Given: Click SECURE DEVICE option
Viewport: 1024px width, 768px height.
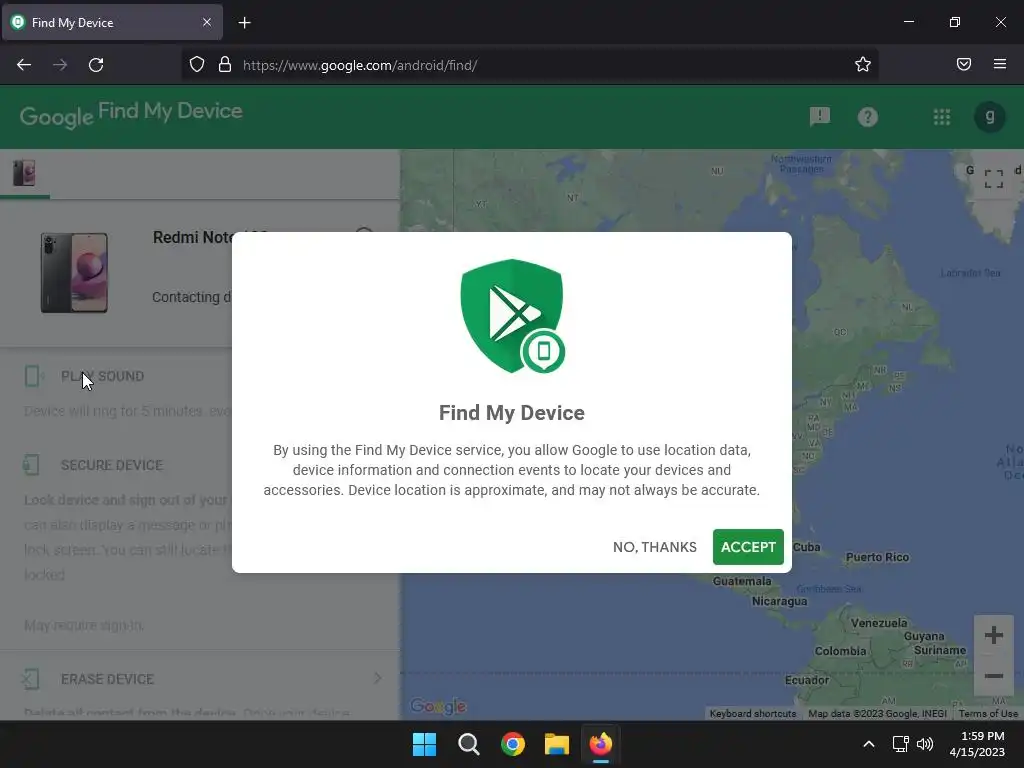Looking at the screenshot, I should tap(112, 465).
